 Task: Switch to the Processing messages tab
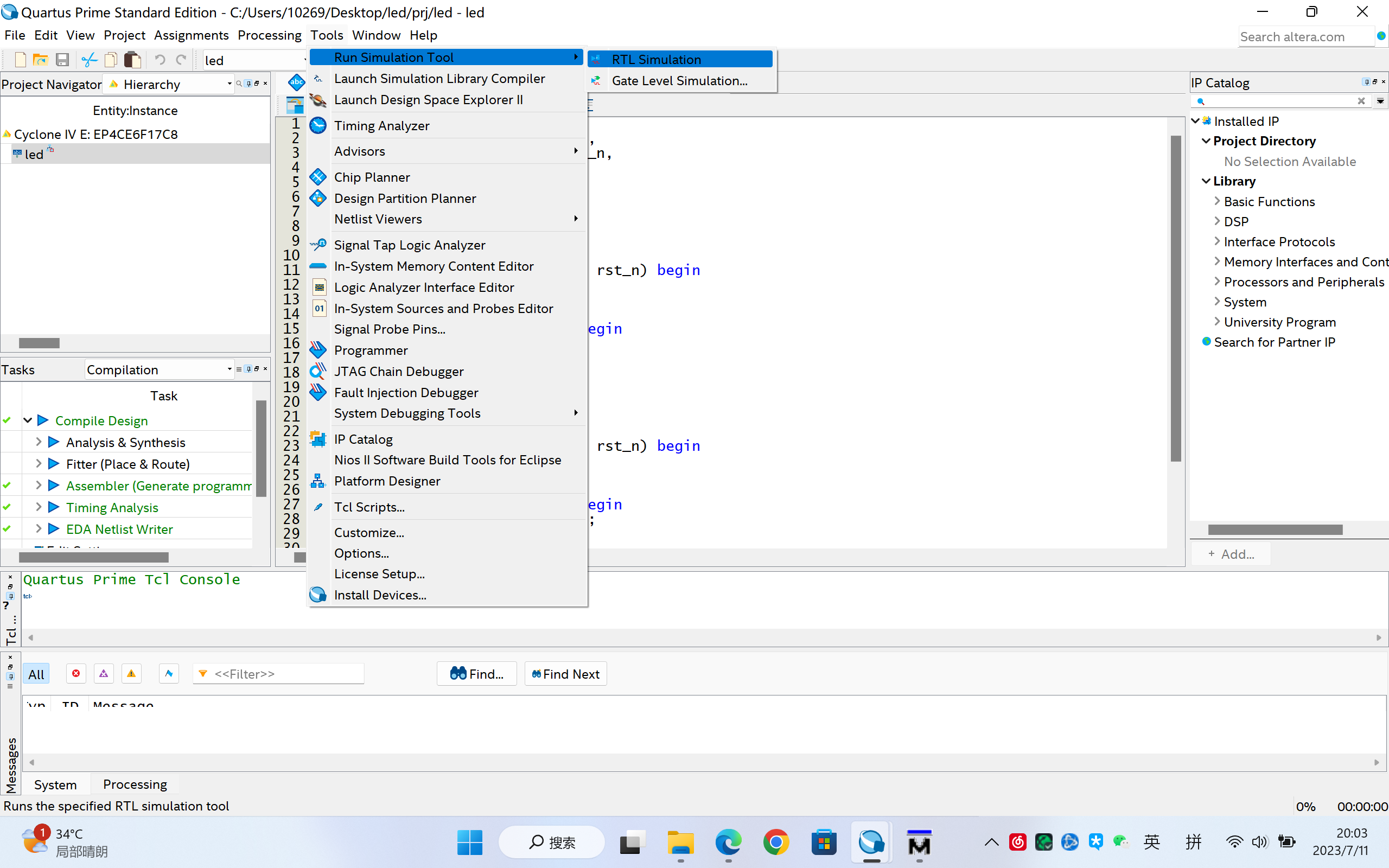[x=135, y=784]
